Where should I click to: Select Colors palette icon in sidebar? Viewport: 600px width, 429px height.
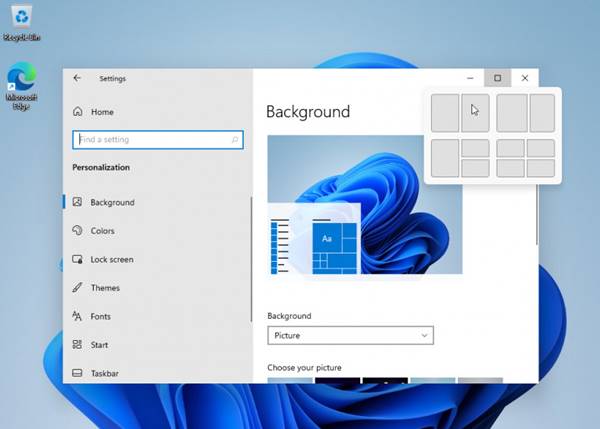click(77, 230)
